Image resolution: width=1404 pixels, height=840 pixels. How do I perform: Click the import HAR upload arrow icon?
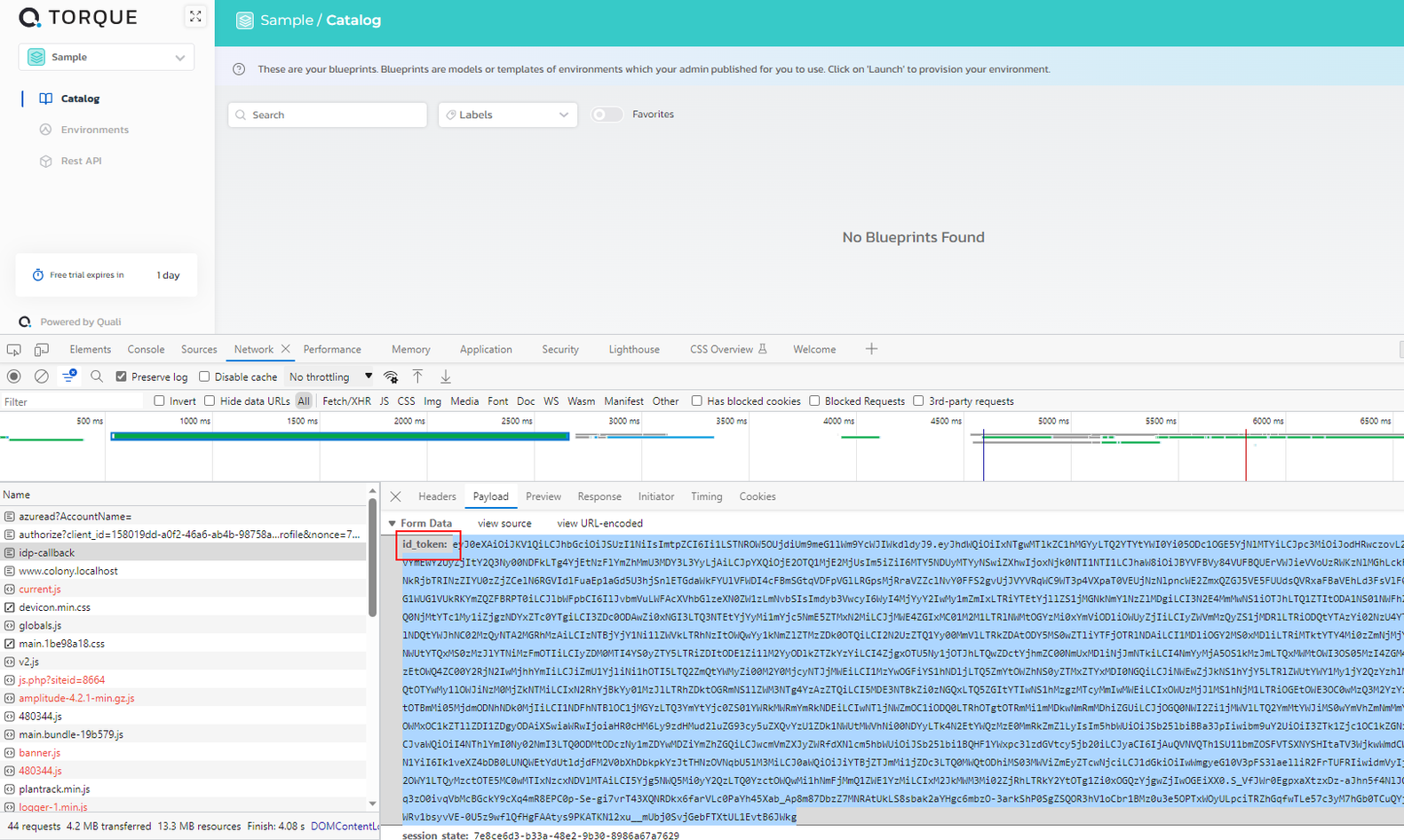coord(417,376)
